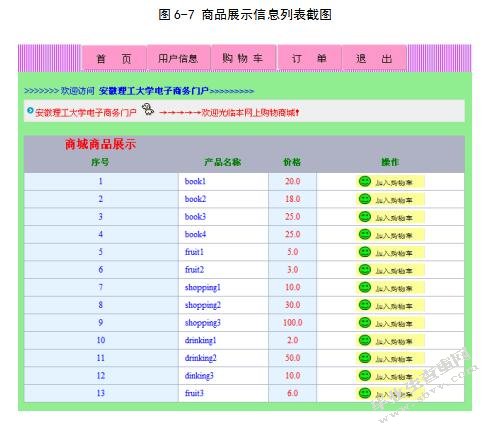Open the 用户信息 navigation tab
Screen dimensions: 490x429
[x=178, y=58]
